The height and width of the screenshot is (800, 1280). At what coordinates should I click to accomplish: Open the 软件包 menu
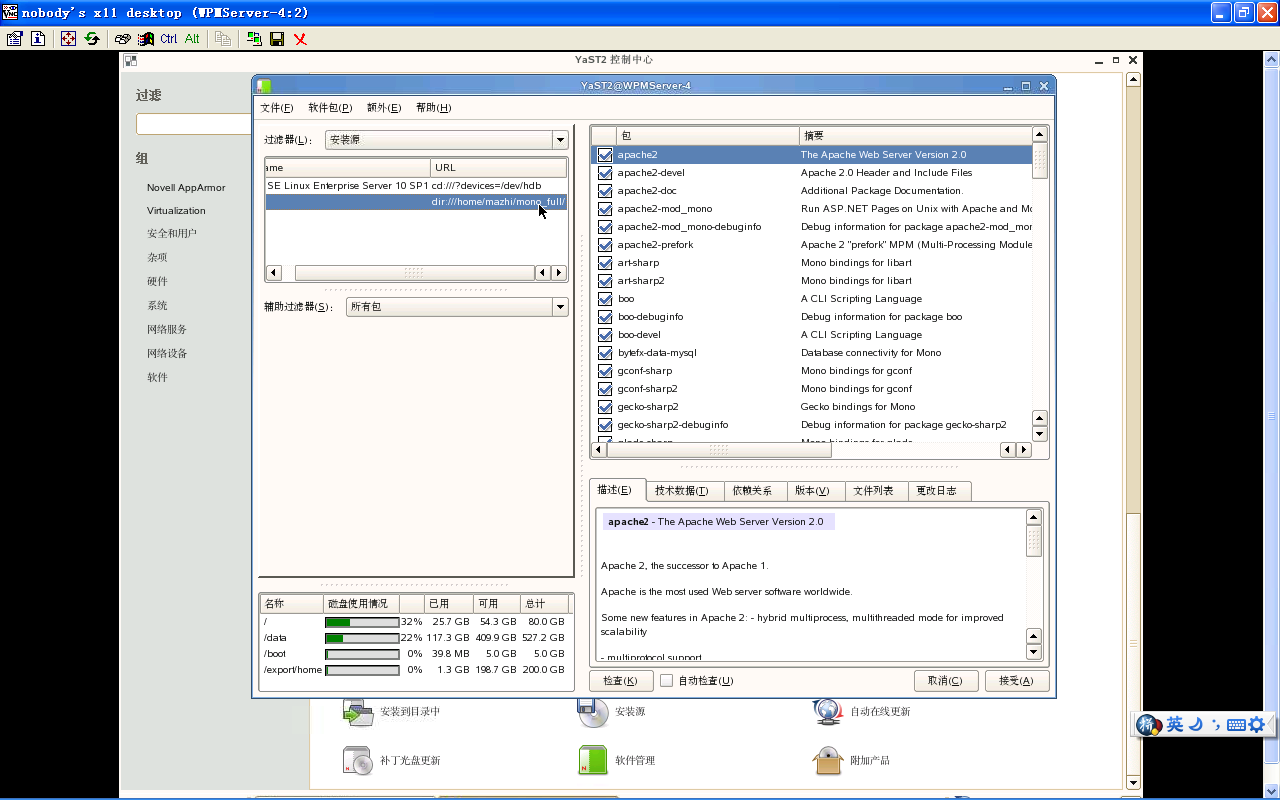pyautogui.click(x=330, y=108)
